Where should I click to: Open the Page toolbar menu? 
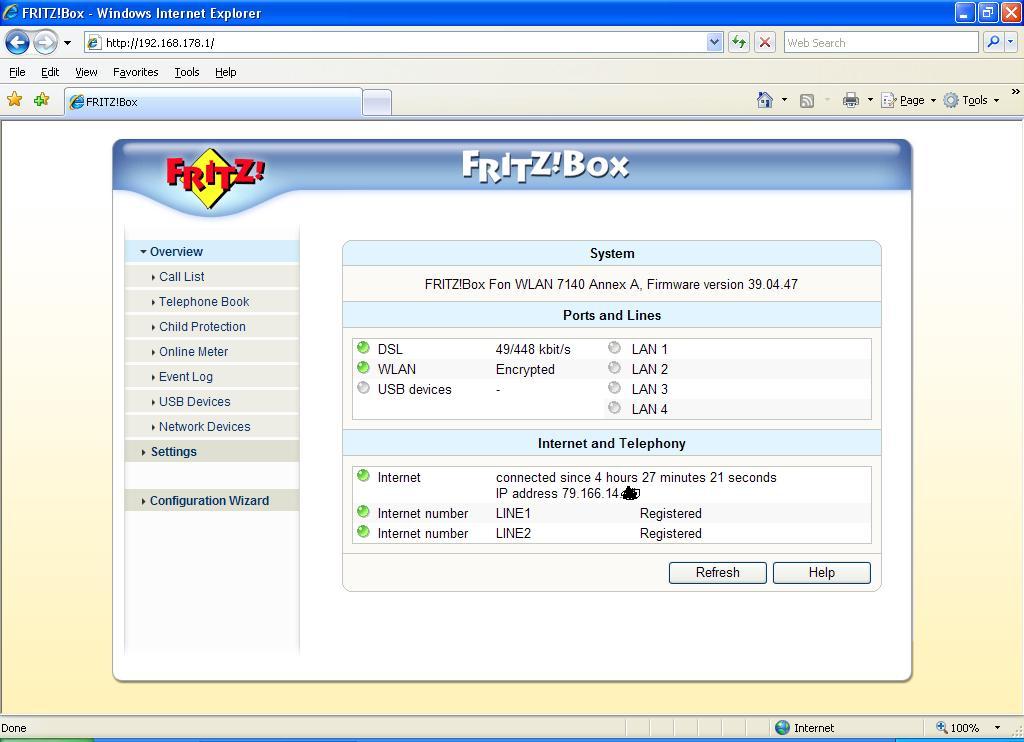pos(908,100)
